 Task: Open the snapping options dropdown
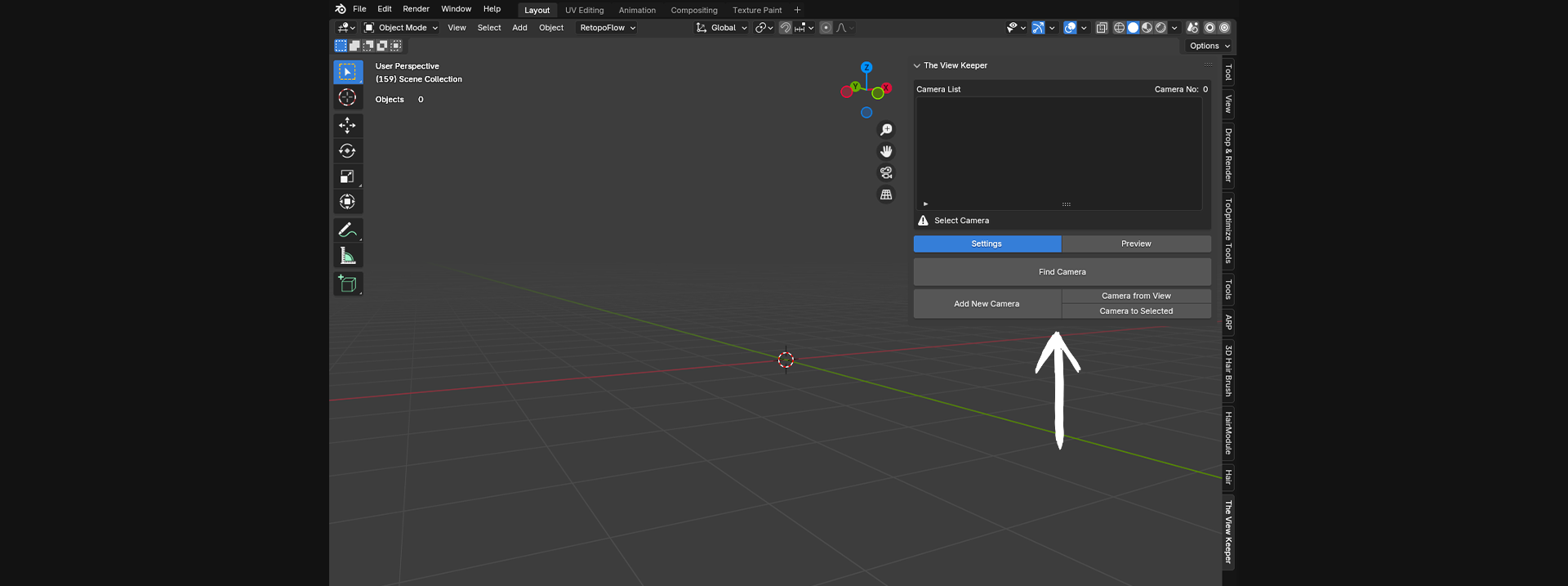804,28
